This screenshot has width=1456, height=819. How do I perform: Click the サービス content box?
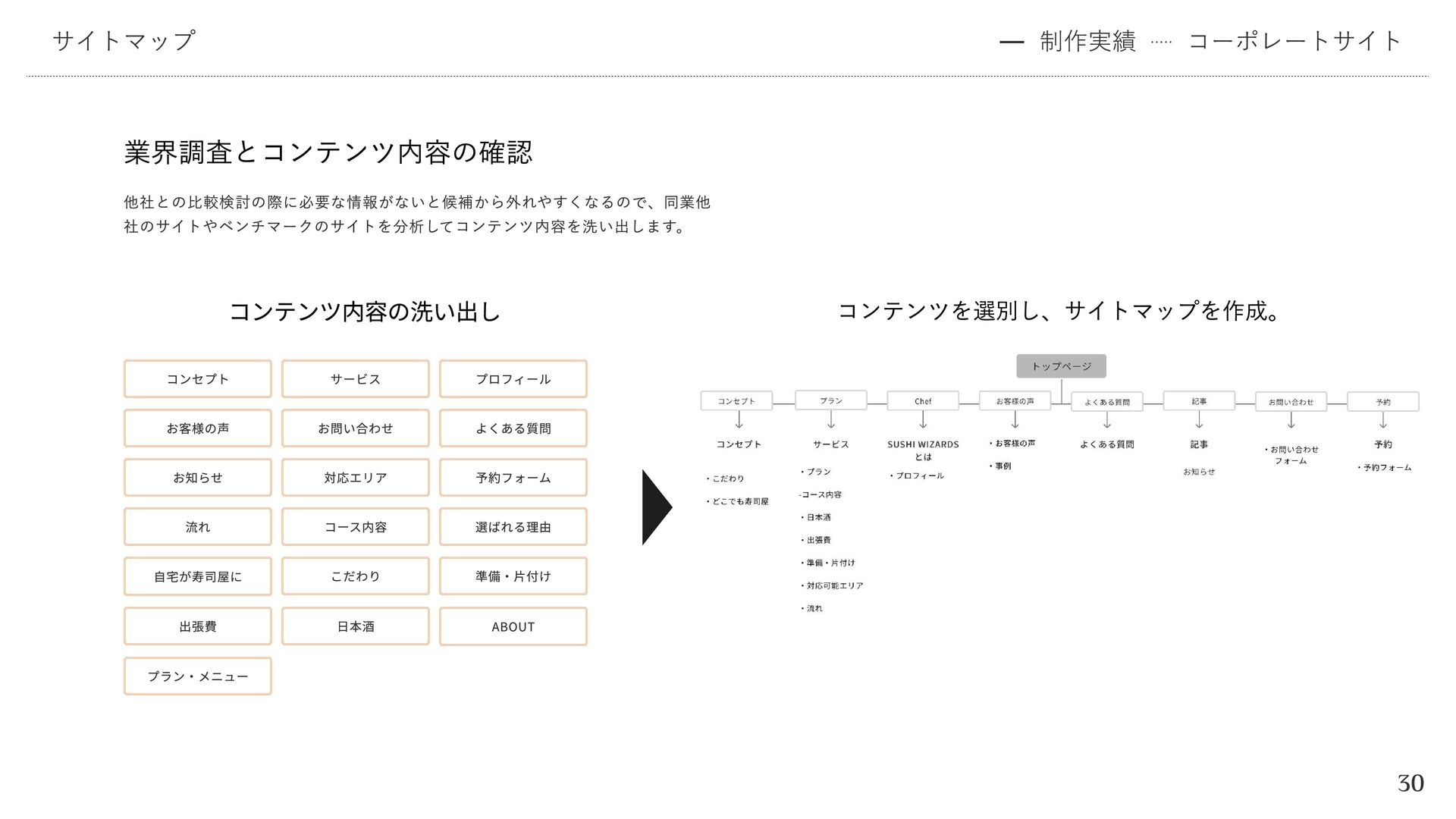pos(356,379)
